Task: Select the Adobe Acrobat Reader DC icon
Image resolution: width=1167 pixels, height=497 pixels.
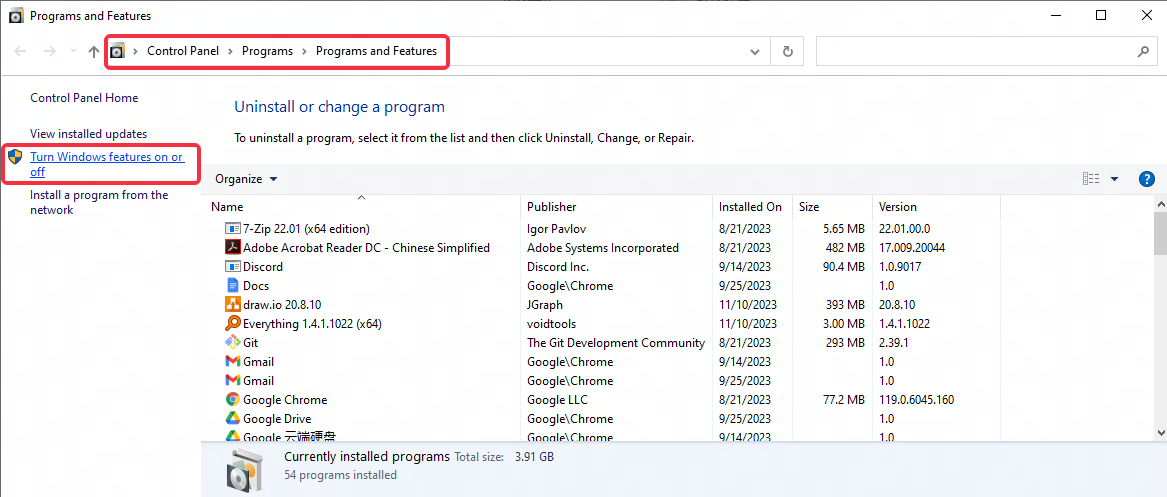Action: tap(233, 248)
